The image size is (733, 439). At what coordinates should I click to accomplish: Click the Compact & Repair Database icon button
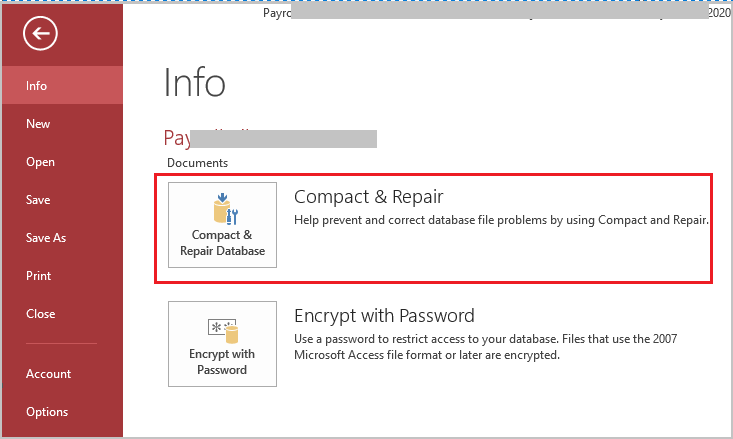coord(221,225)
